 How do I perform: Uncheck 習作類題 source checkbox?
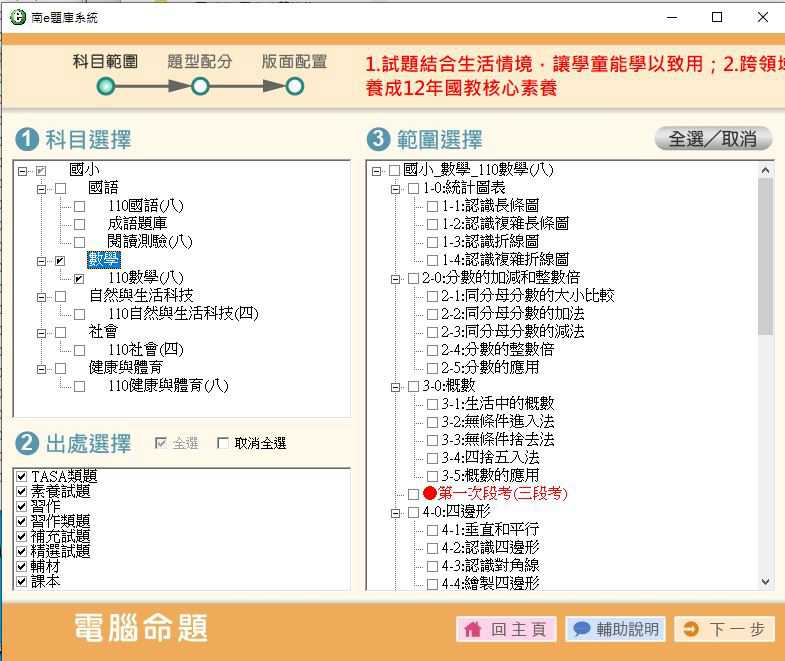tap(22, 521)
